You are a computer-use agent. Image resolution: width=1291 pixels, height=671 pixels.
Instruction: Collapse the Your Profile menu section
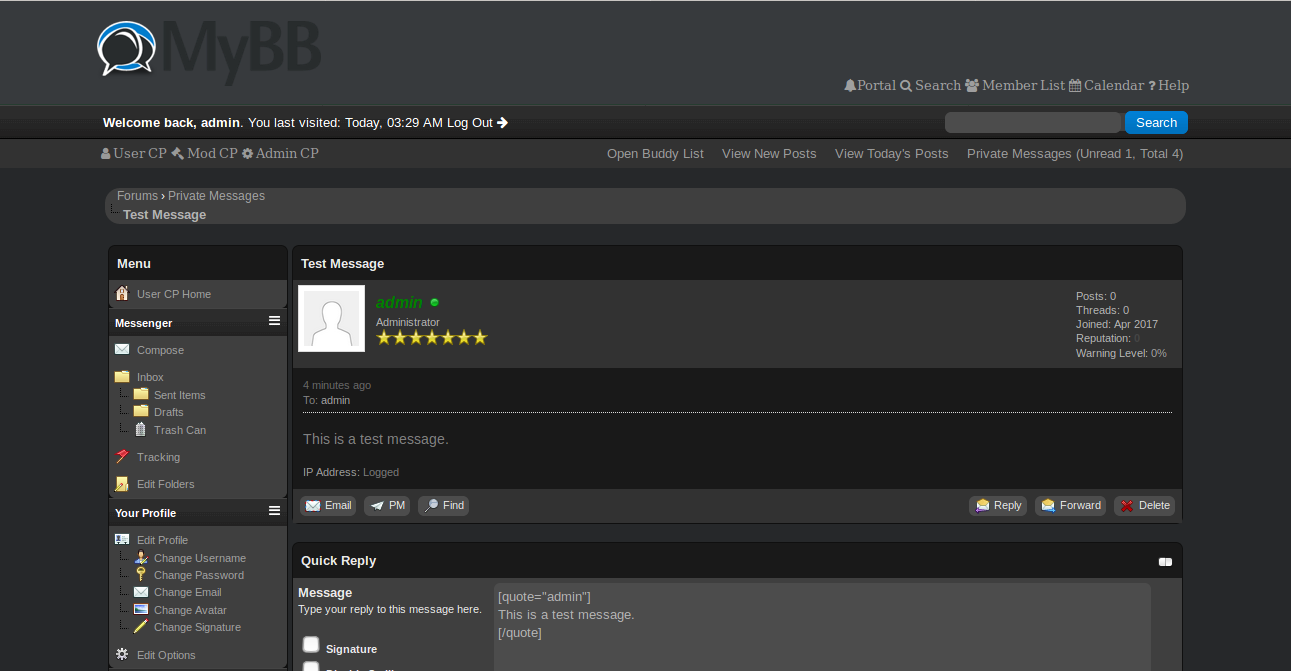[274, 511]
